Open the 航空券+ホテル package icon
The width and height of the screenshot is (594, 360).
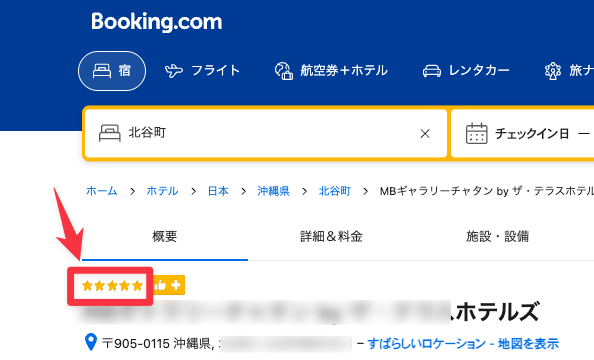[284, 71]
